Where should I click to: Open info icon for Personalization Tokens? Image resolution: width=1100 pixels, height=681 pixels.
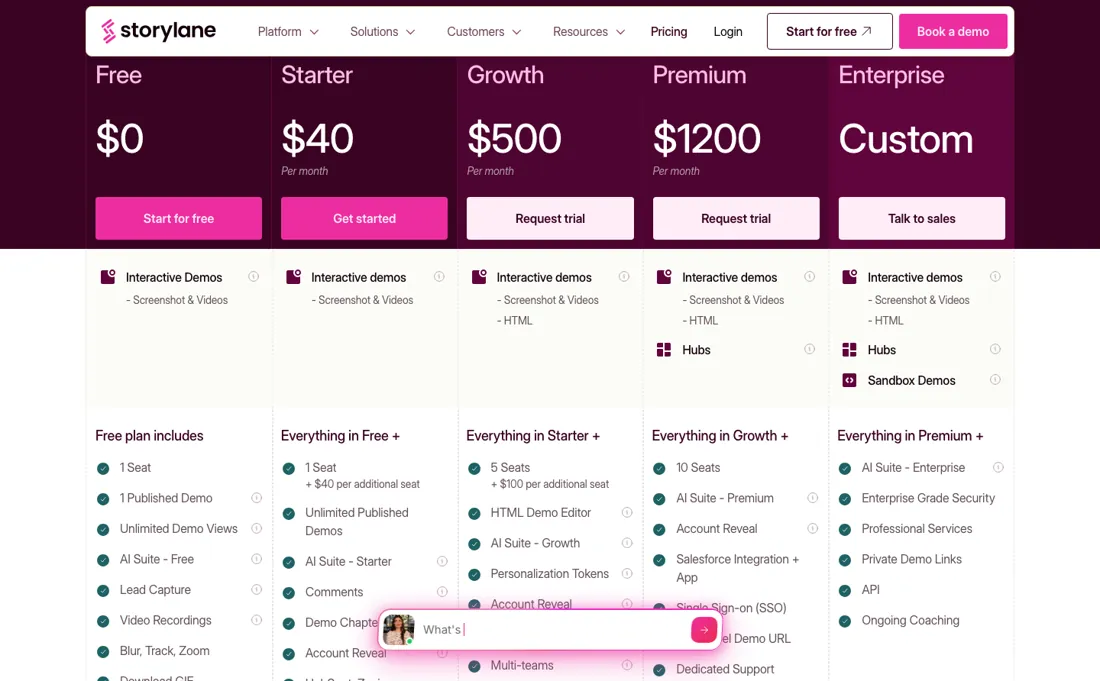pos(627,574)
